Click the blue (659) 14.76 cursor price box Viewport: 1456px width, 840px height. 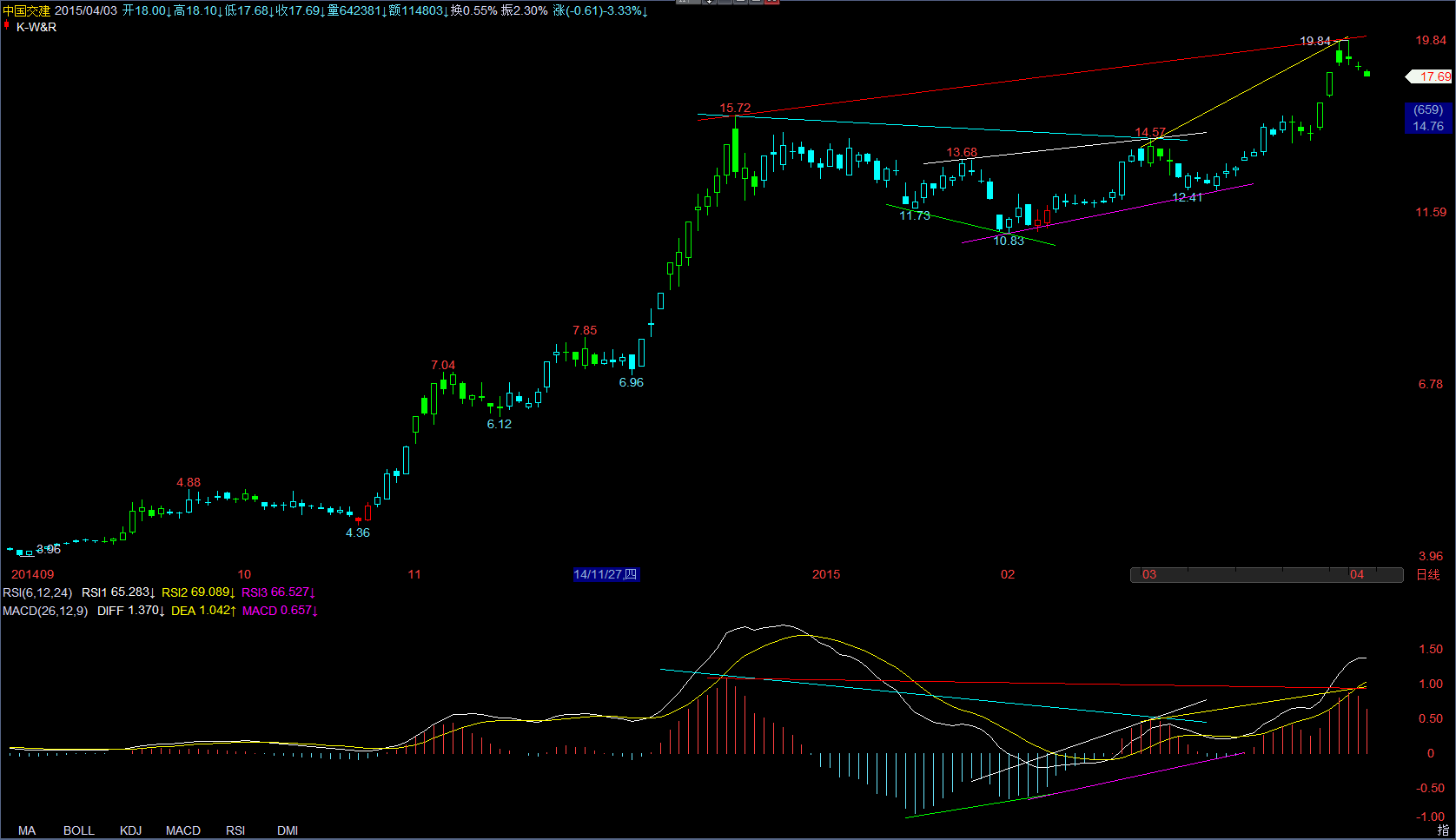coord(1428,118)
